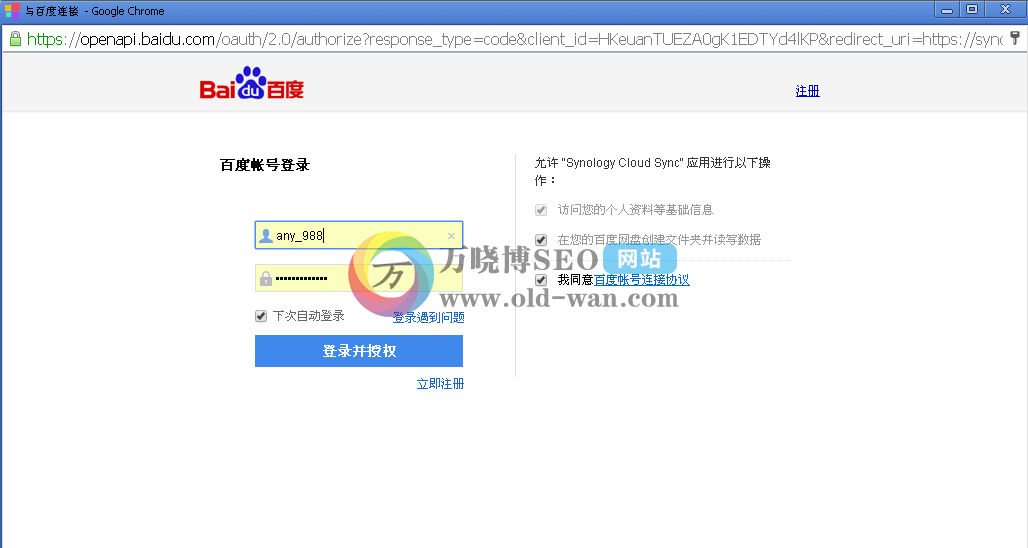Click the user icon in username field

pyautogui.click(x=266, y=236)
